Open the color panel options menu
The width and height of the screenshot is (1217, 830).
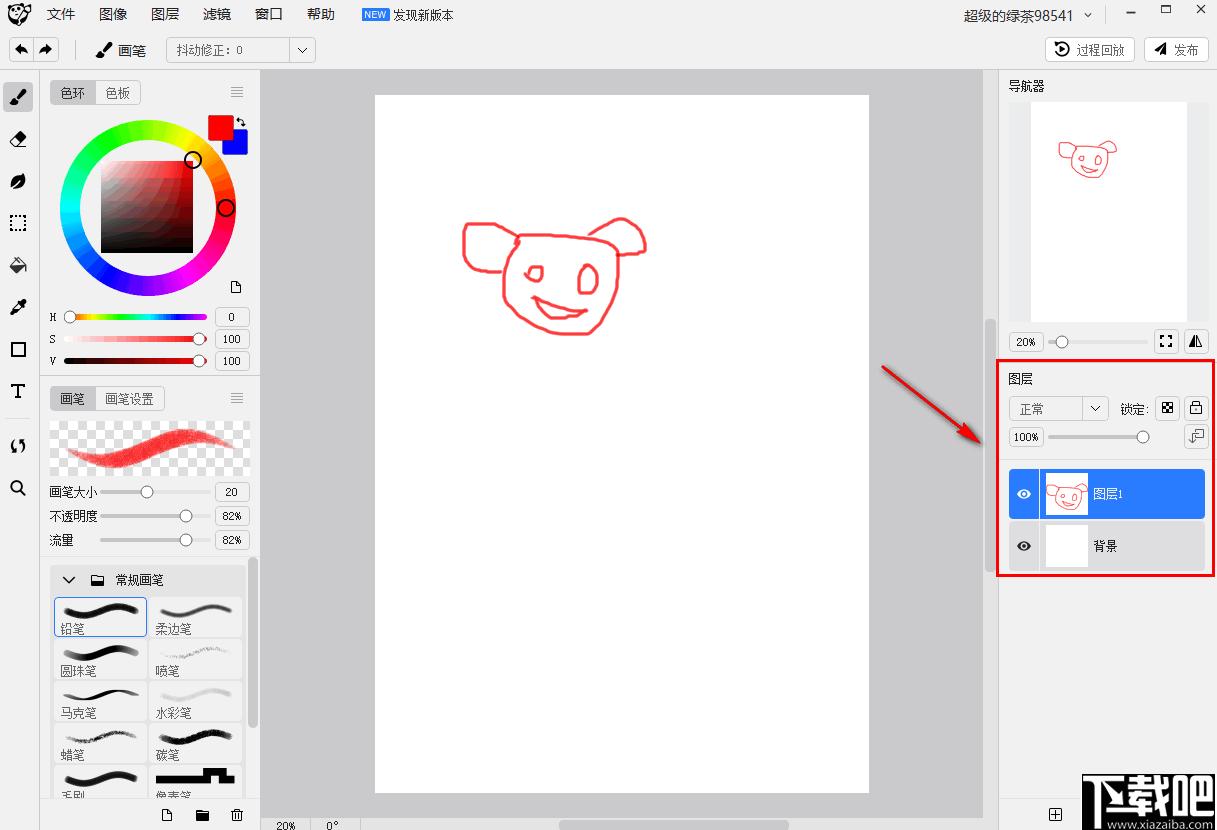pyautogui.click(x=237, y=92)
